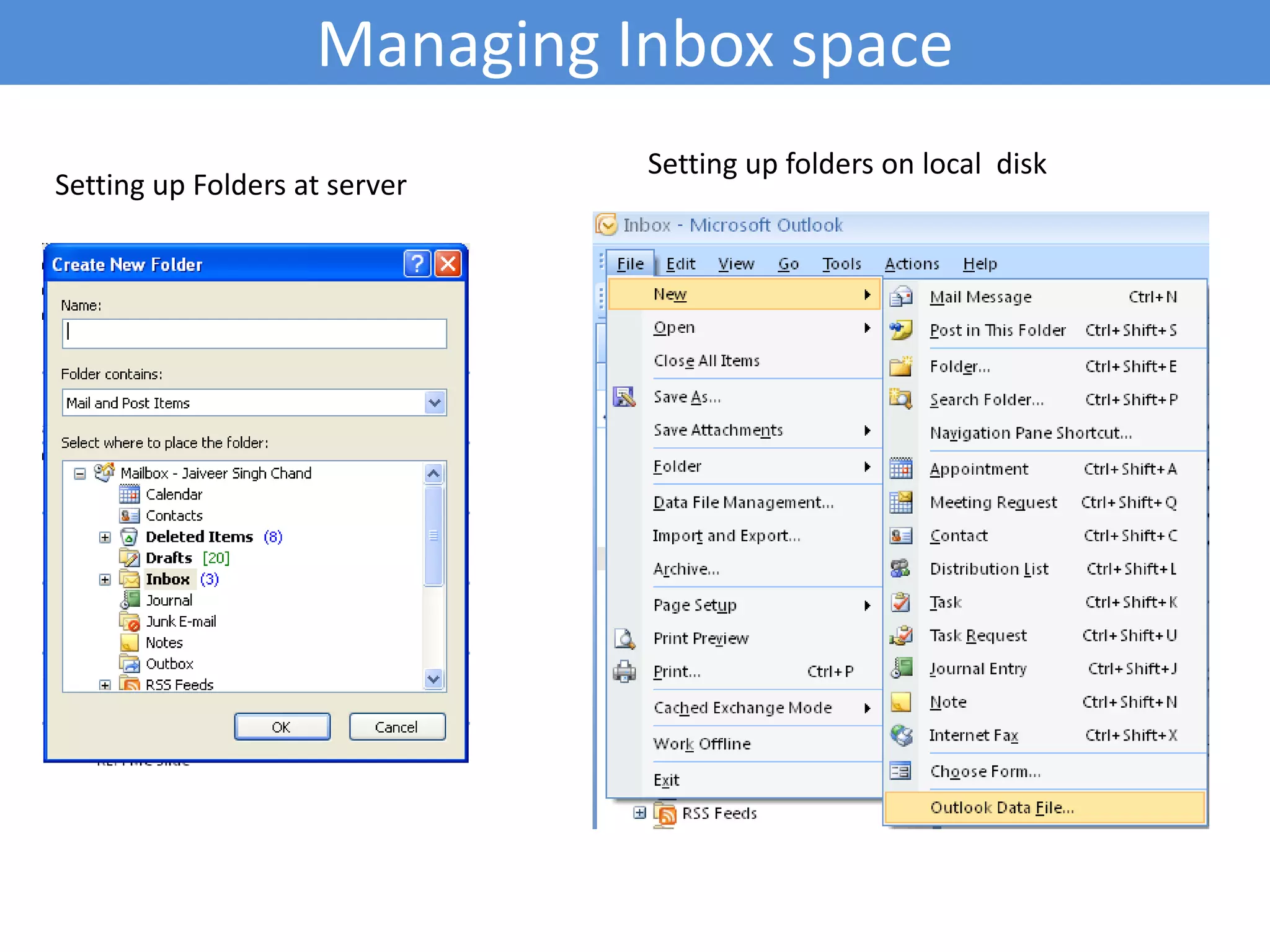Image resolution: width=1270 pixels, height=952 pixels.
Task: Choose Exit from File menu
Action: 745,780
